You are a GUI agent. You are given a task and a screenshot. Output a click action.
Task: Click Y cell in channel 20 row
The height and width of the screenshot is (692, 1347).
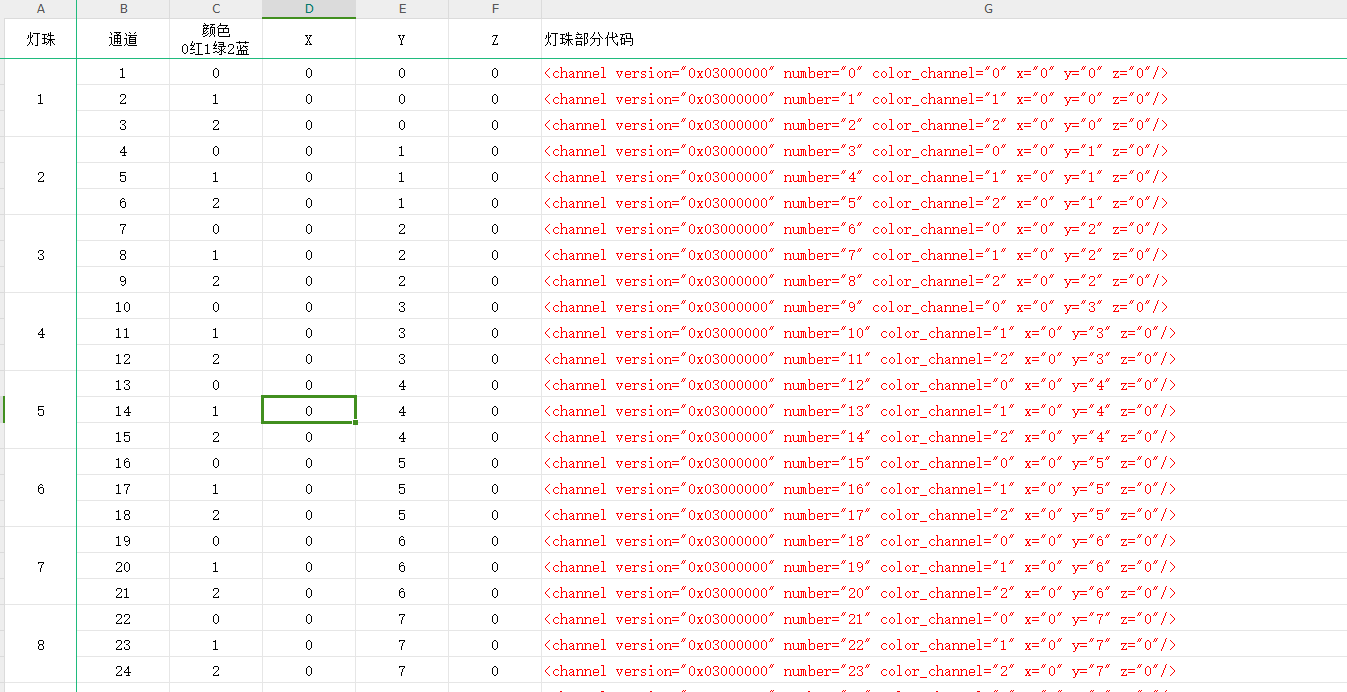coord(402,567)
